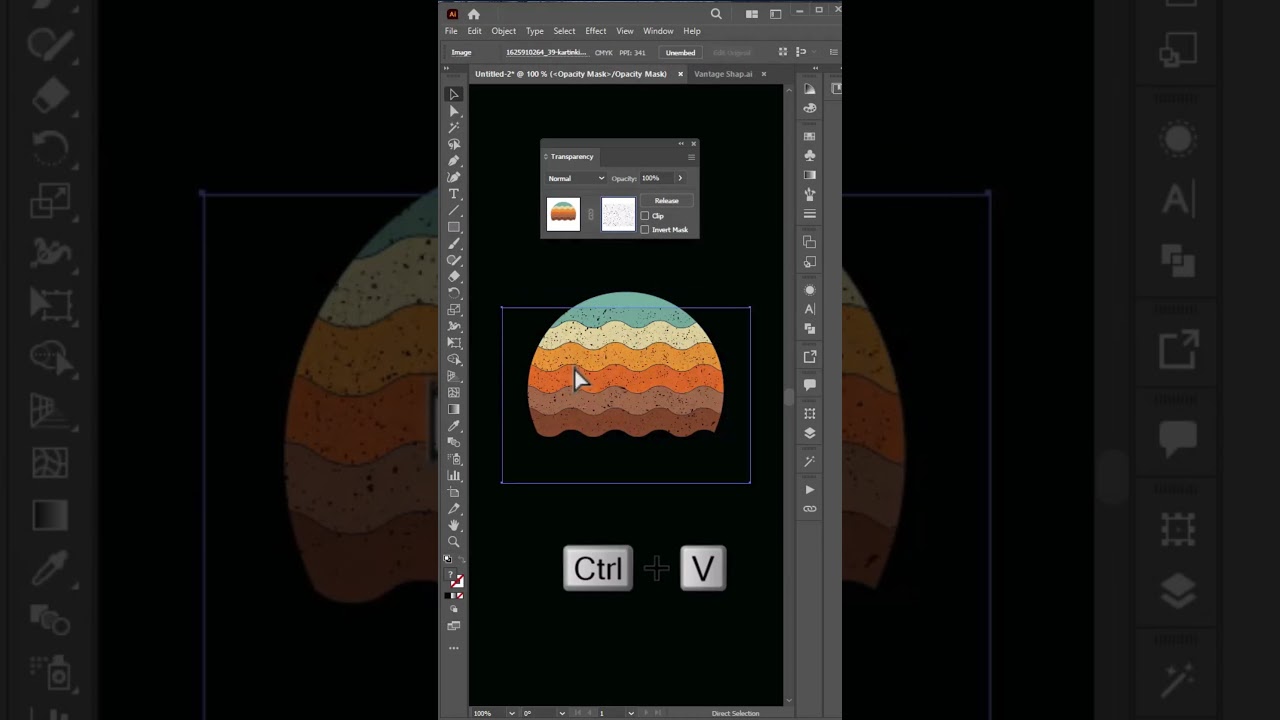Select the Direct Selection tool
This screenshot has width=1280, height=720.
[x=454, y=111]
